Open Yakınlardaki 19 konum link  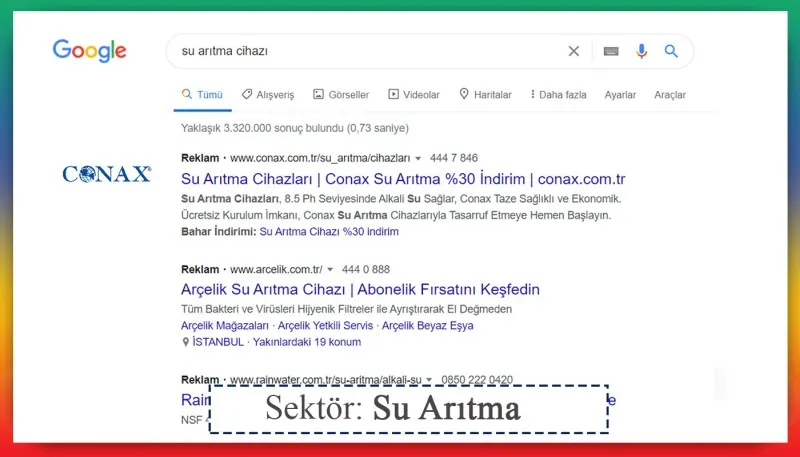coord(307,342)
